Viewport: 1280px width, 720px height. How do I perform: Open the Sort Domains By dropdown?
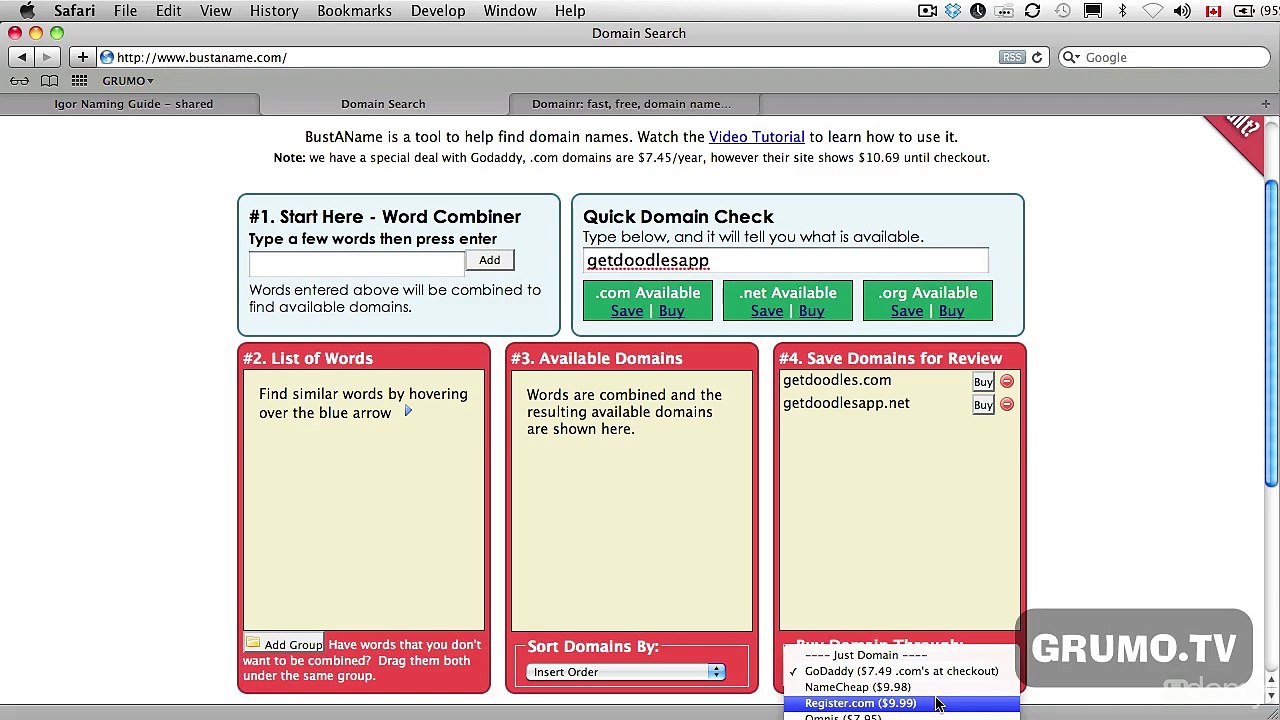(625, 672)
